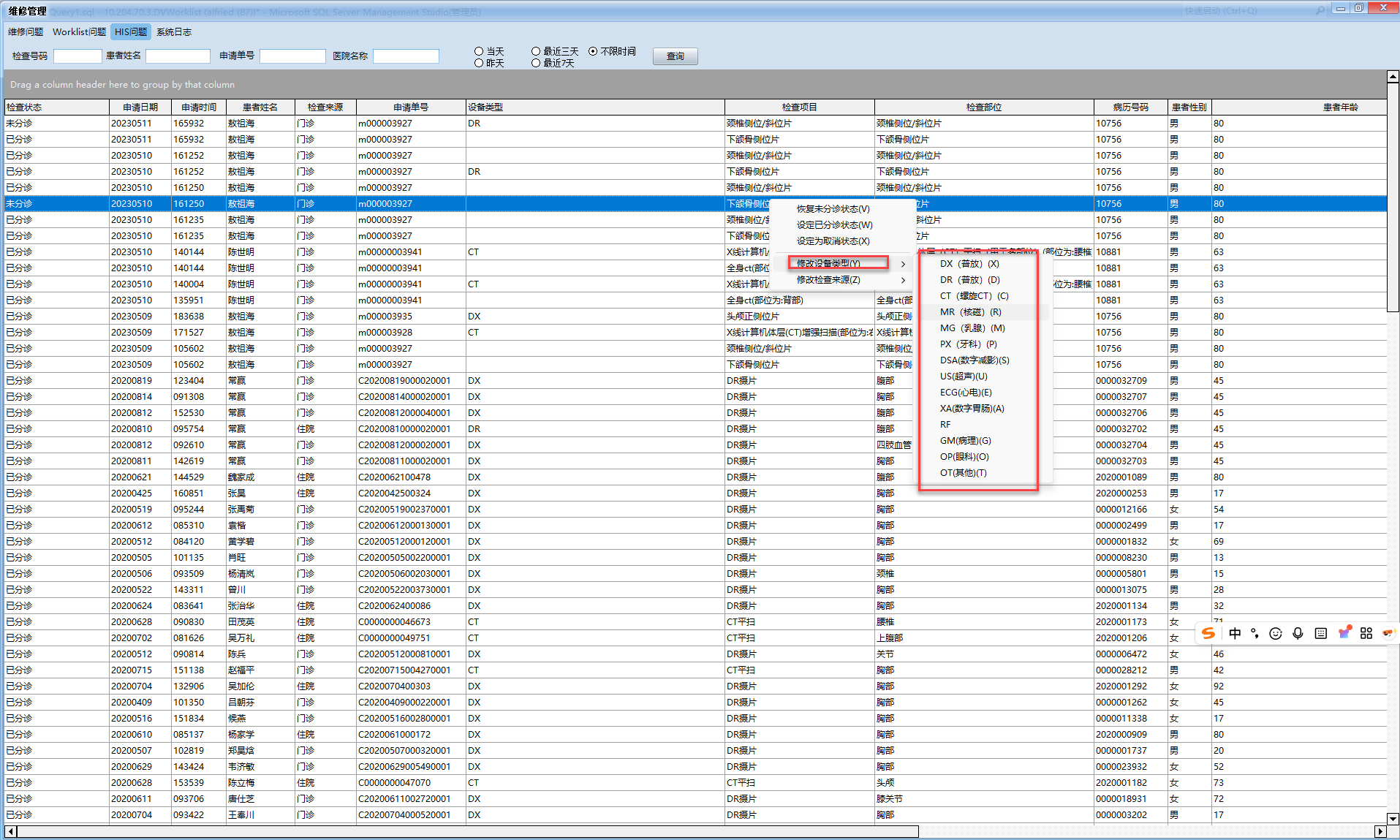Switch to the Worklist问题 tab
1400x840 pixels.
coord(79,32)
